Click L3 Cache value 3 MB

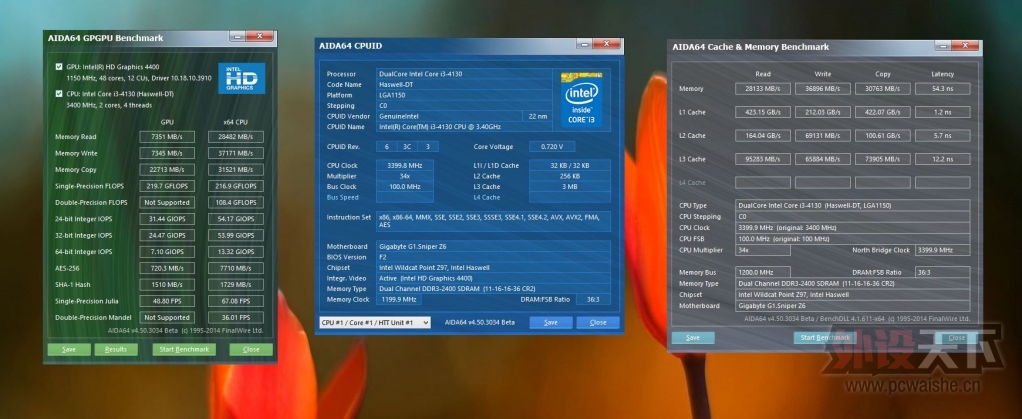click(570, 186)
